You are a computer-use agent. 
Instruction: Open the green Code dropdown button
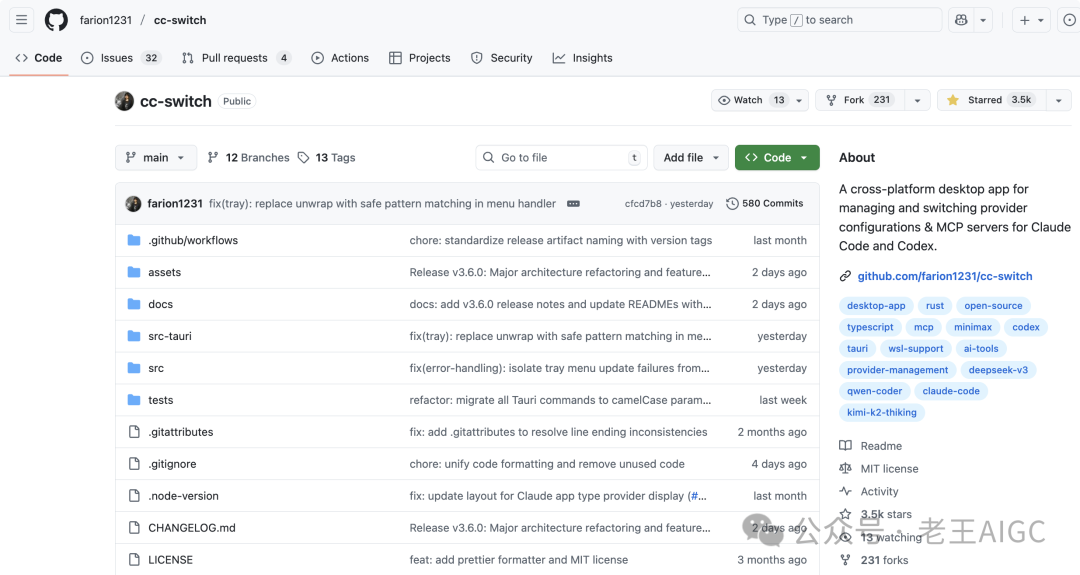pos(777,158)
